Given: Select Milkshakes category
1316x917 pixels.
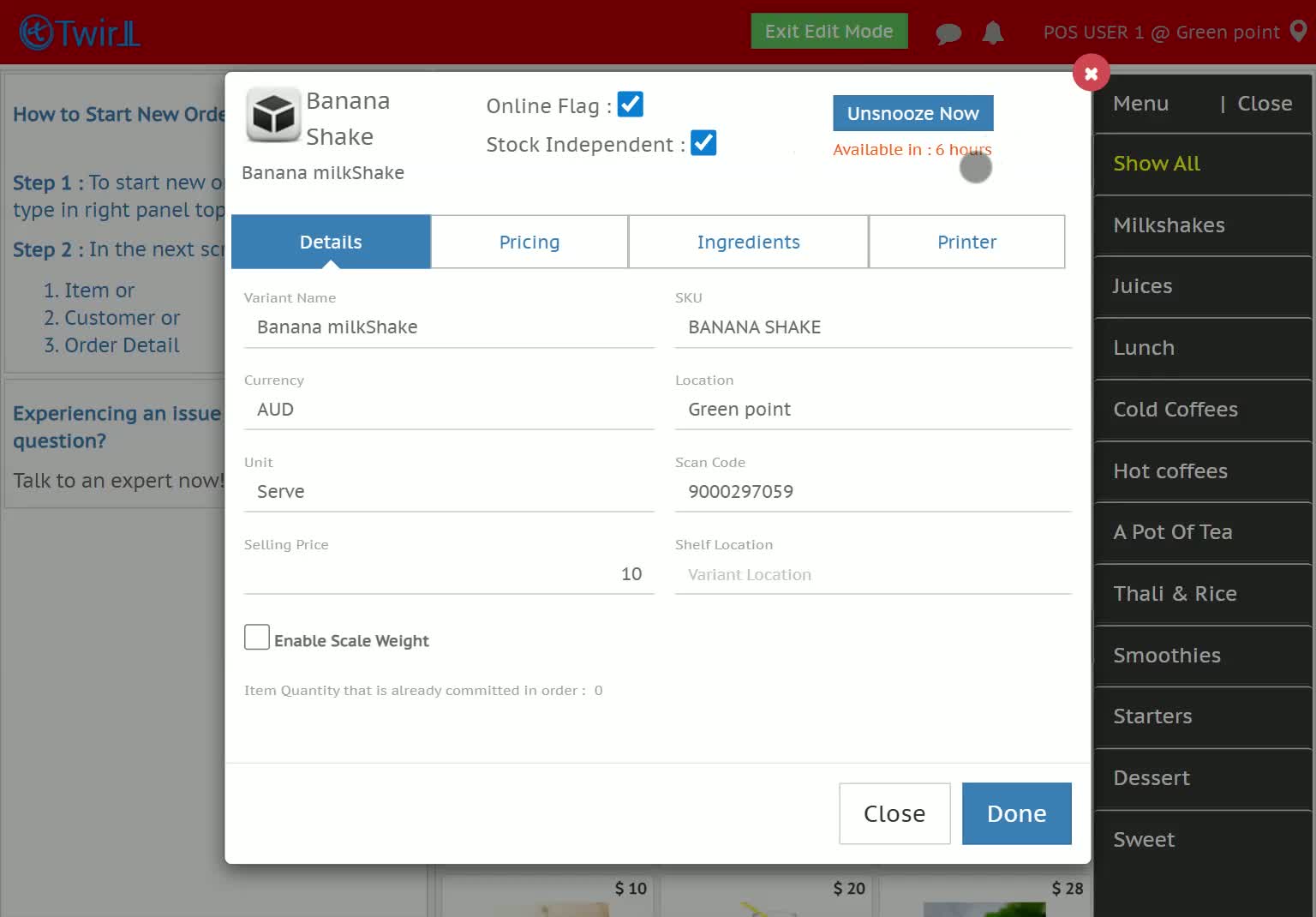Looking at the screenshot, I should [1203, 225].
